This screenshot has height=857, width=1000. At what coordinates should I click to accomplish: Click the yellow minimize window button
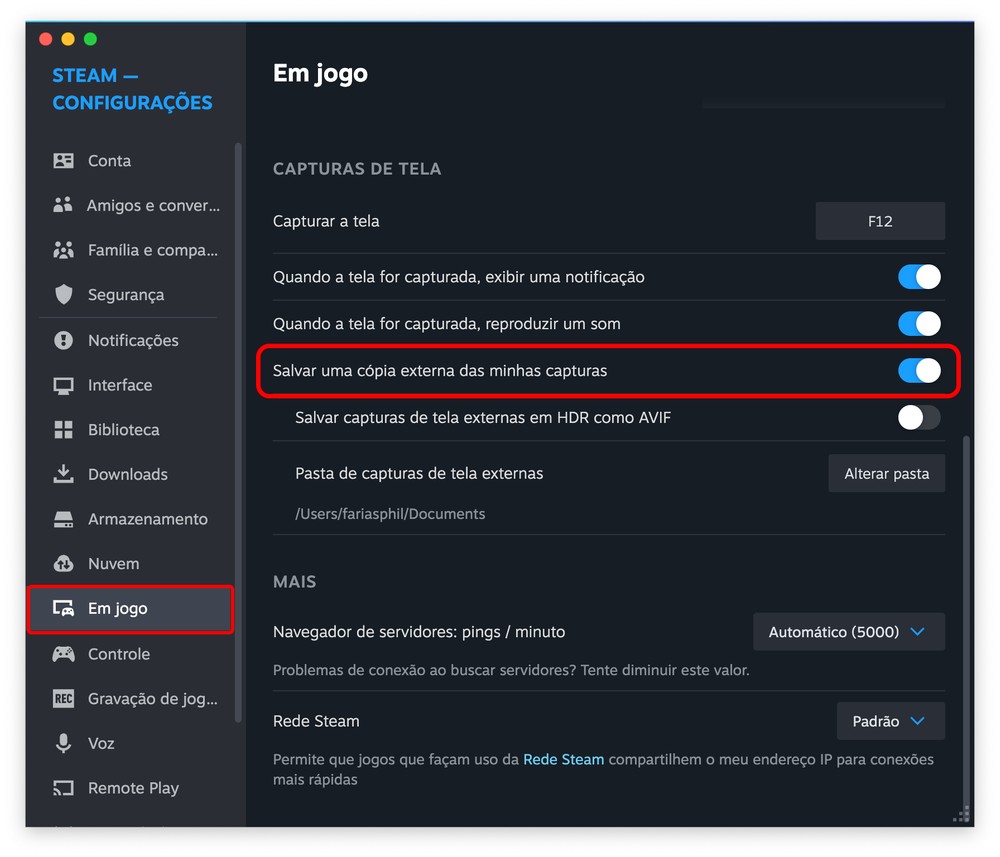pyautogui.click(x=68, y=40)
